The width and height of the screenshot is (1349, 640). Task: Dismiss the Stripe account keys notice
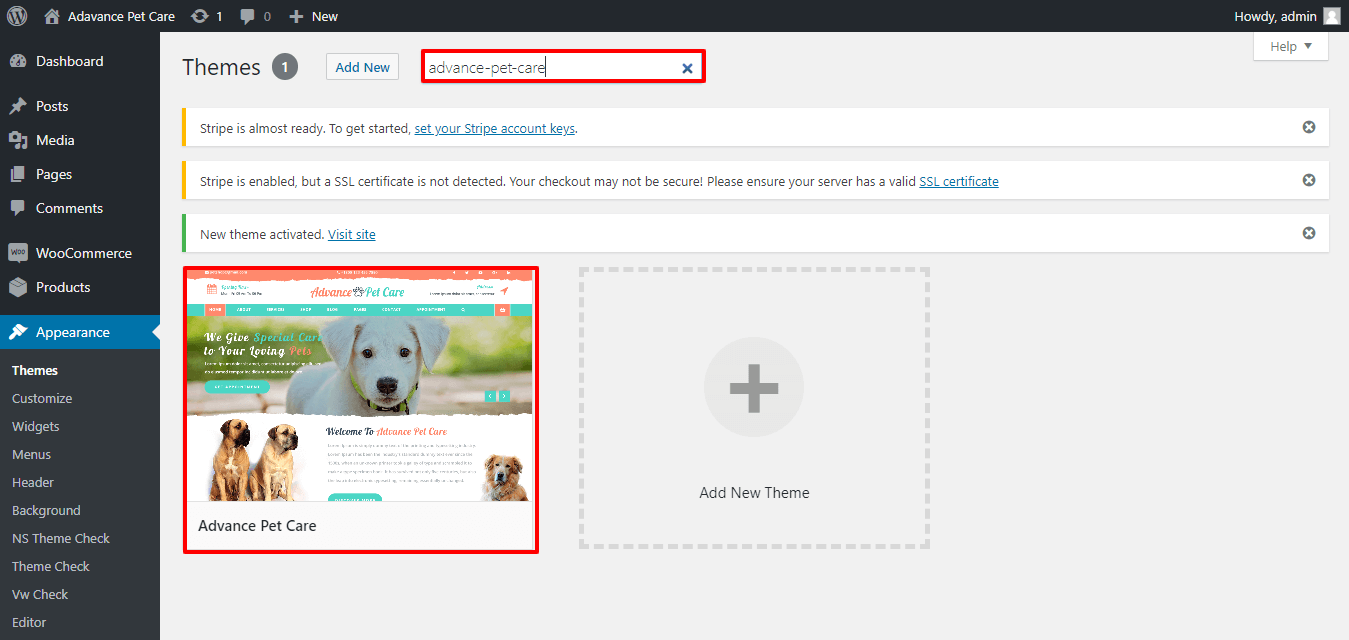(1308, 127)
